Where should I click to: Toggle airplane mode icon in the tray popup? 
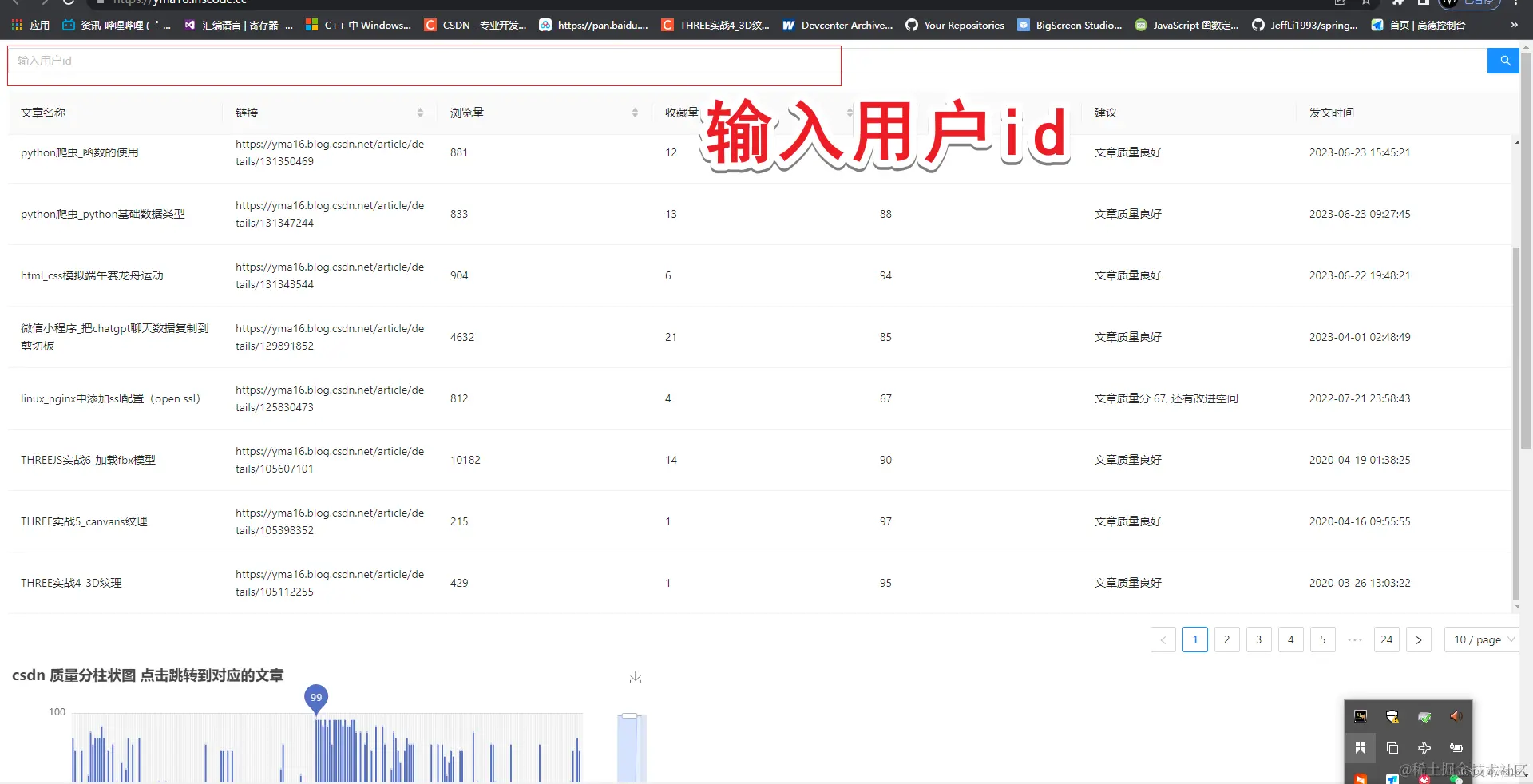tap(1424, 747)
